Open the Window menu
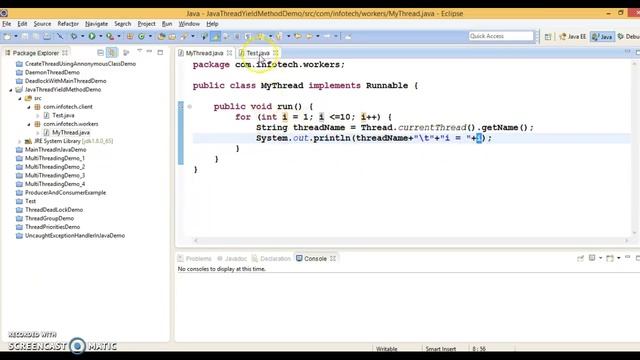Viewport: 640px width, 360px height. pyautogui.click(x=189, y=24)
